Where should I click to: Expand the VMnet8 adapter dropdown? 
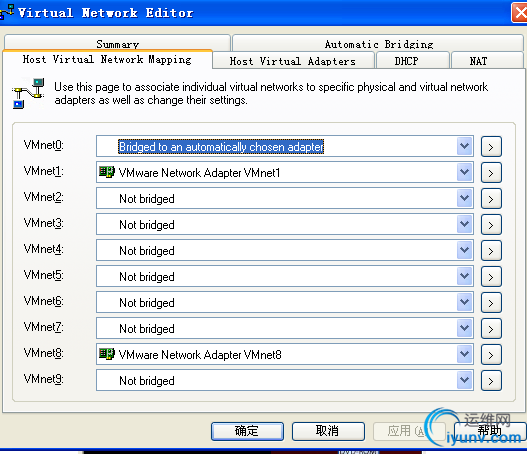[x=464, y=354]
